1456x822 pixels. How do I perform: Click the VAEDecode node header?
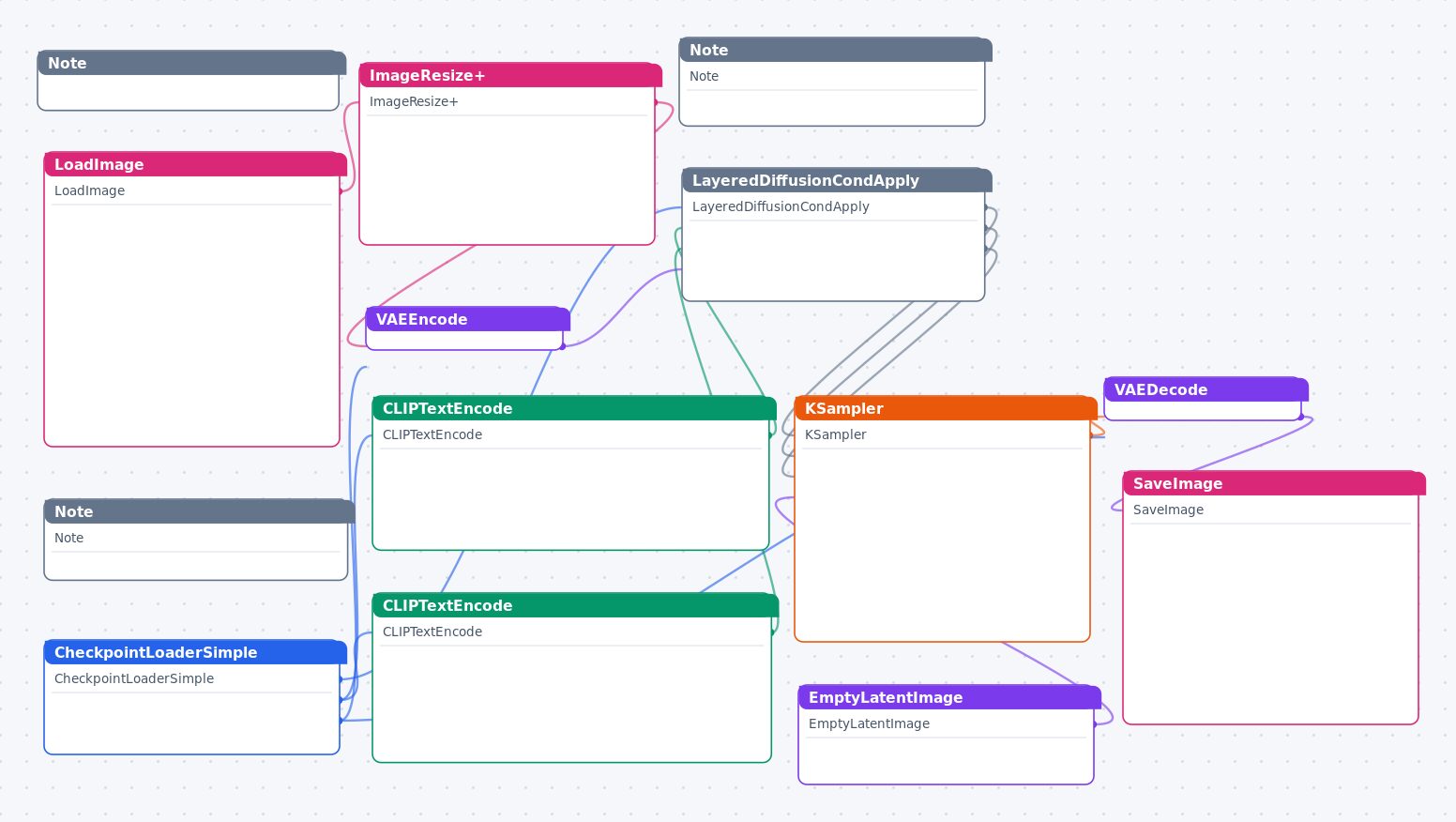pyautogui.click(x=1206, y=389)
